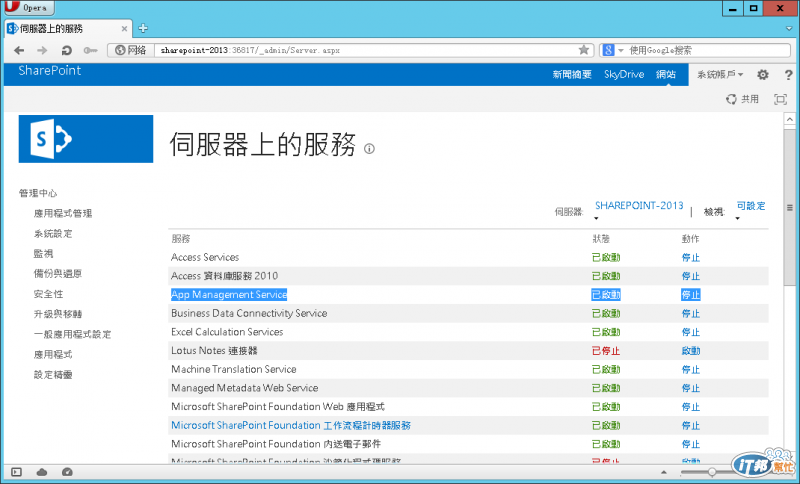
Task: Open the help question mark icon
Action: coord(788,75)
